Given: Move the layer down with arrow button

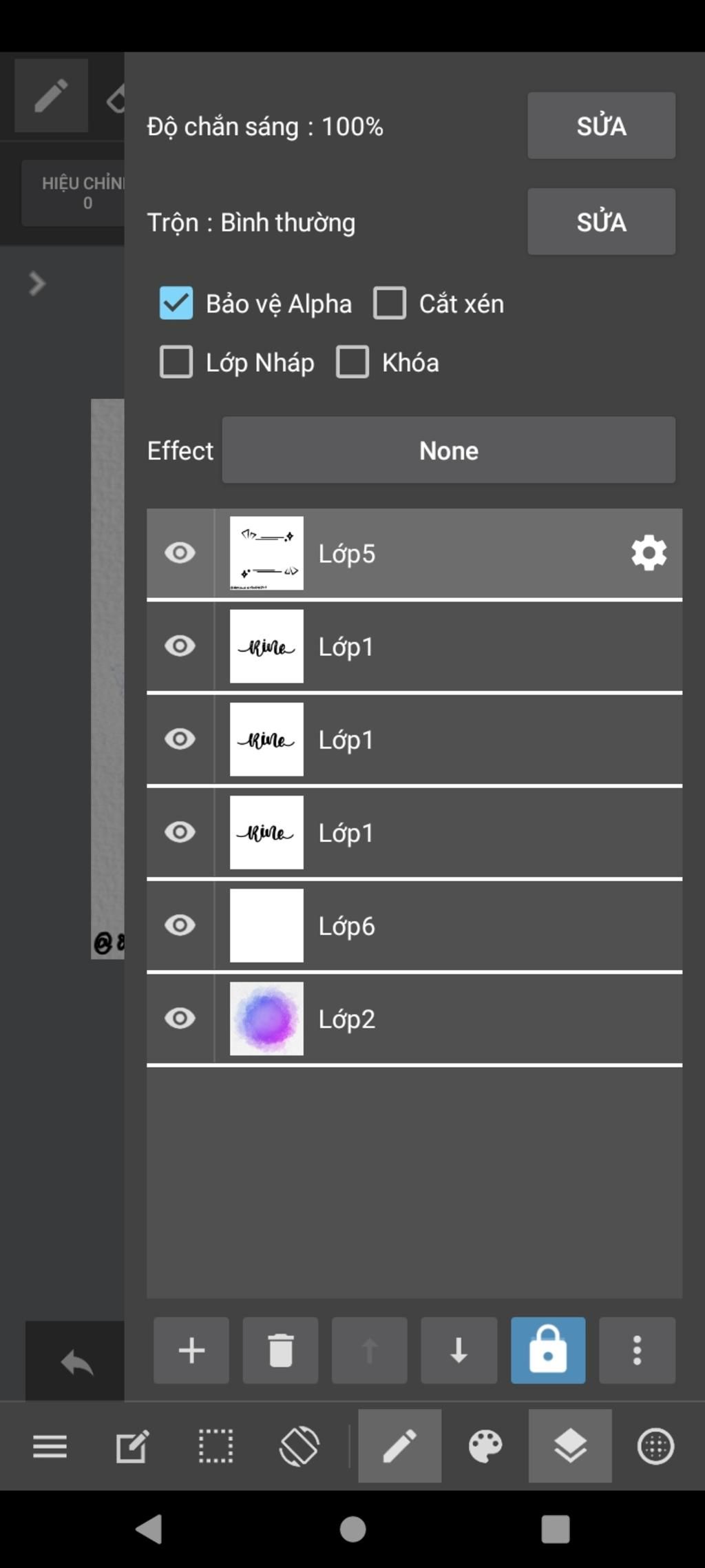Looking at the screenshot, I should tap(459, 1350).
